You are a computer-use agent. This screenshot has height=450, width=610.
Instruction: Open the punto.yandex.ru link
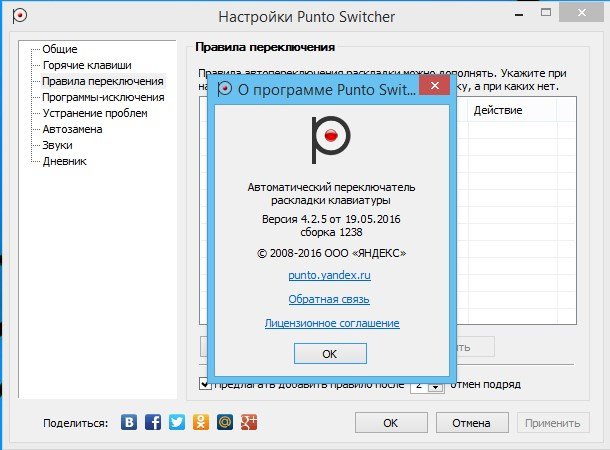click(330, 275)
